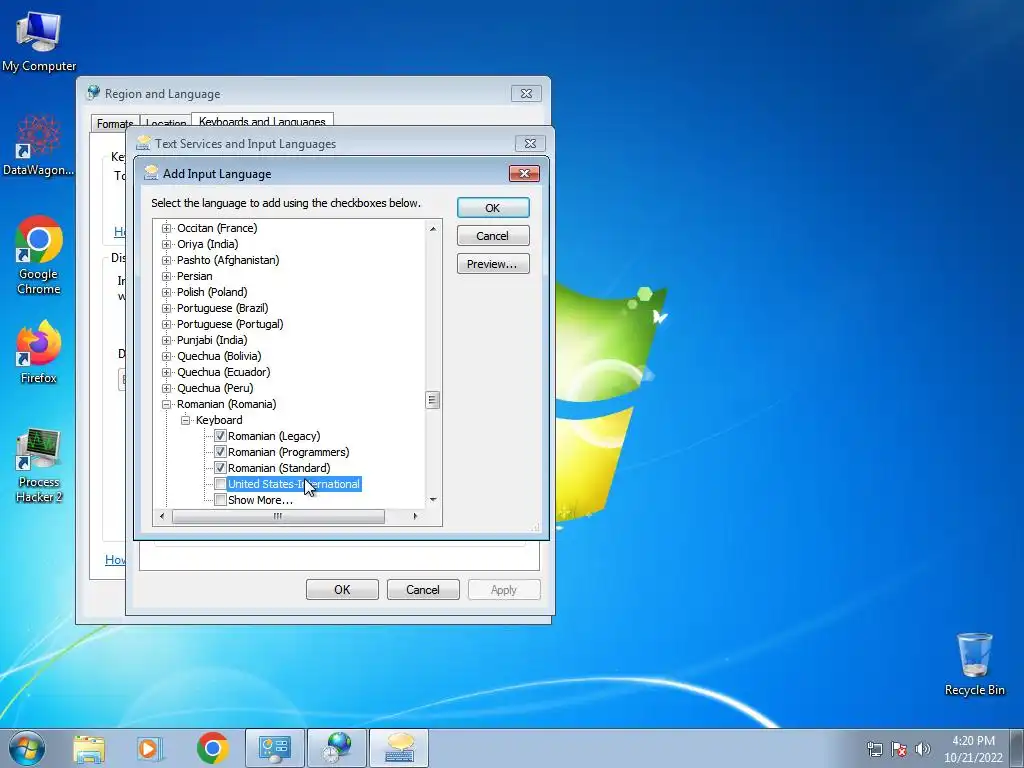Screen dimensions: 1024x768
Task: Expand Portuguese (Brazil) node
Action: point(167,308)
